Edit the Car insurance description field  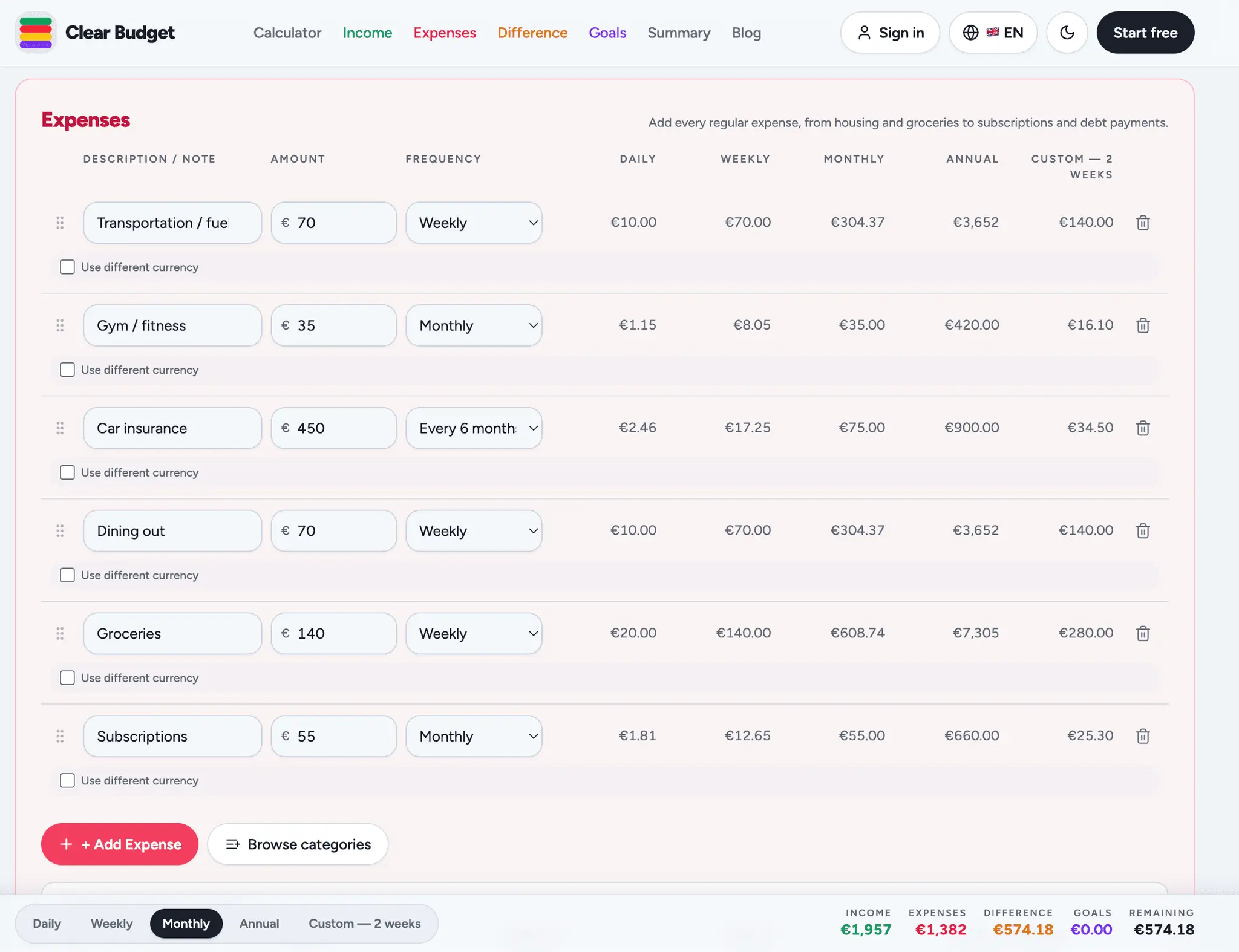tap(172, 428)
